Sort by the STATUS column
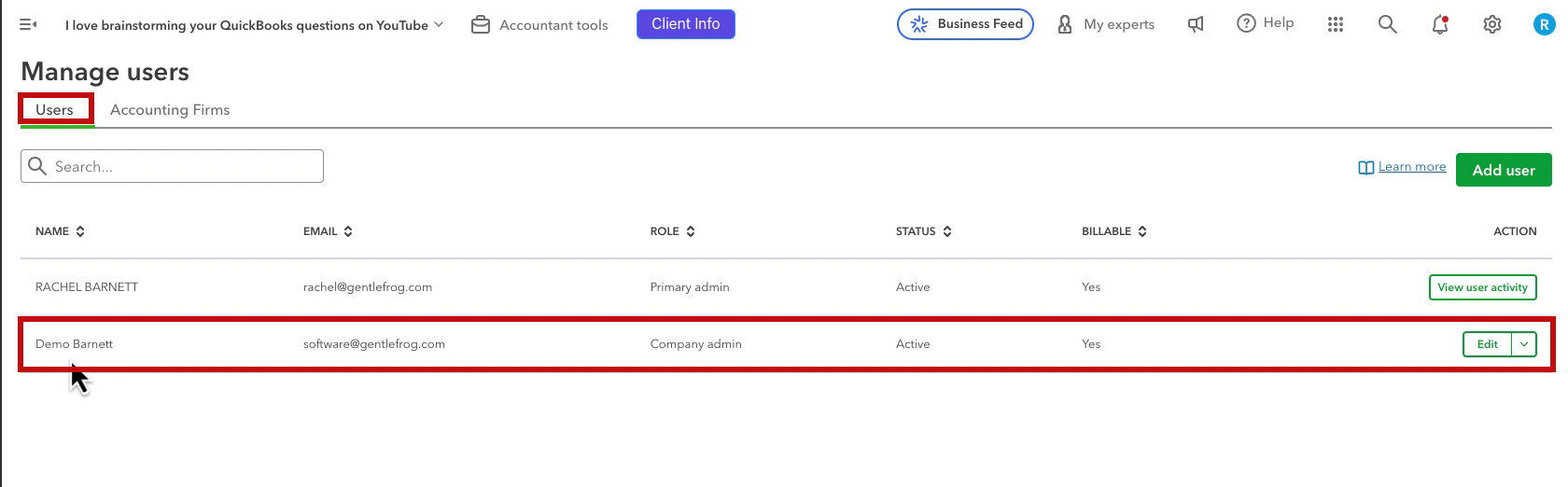 (x=924, y=231)
